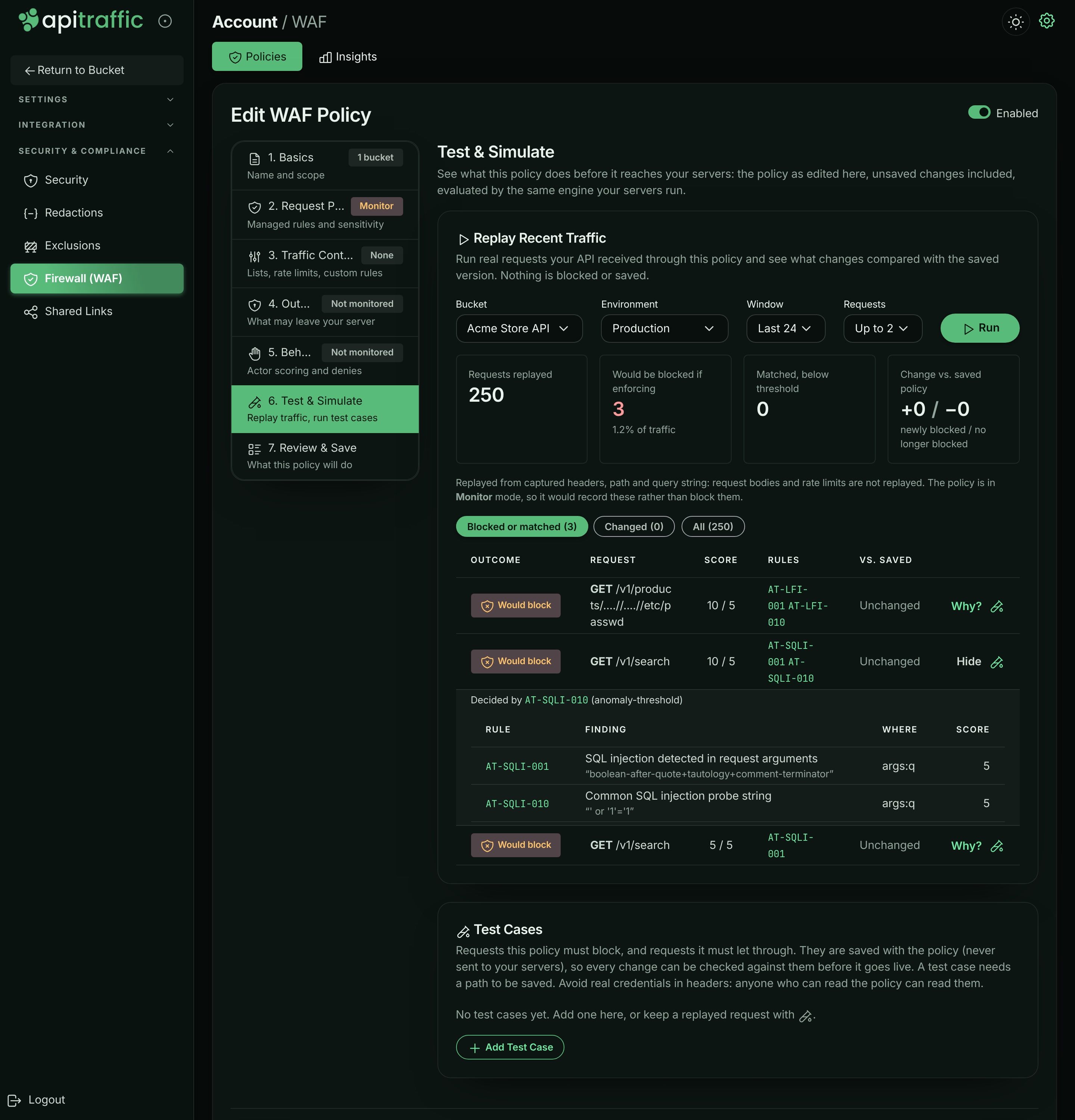Toggle the policy Enabled switch
Screen dimensions: 1075x1120
[x=979, y=113]
